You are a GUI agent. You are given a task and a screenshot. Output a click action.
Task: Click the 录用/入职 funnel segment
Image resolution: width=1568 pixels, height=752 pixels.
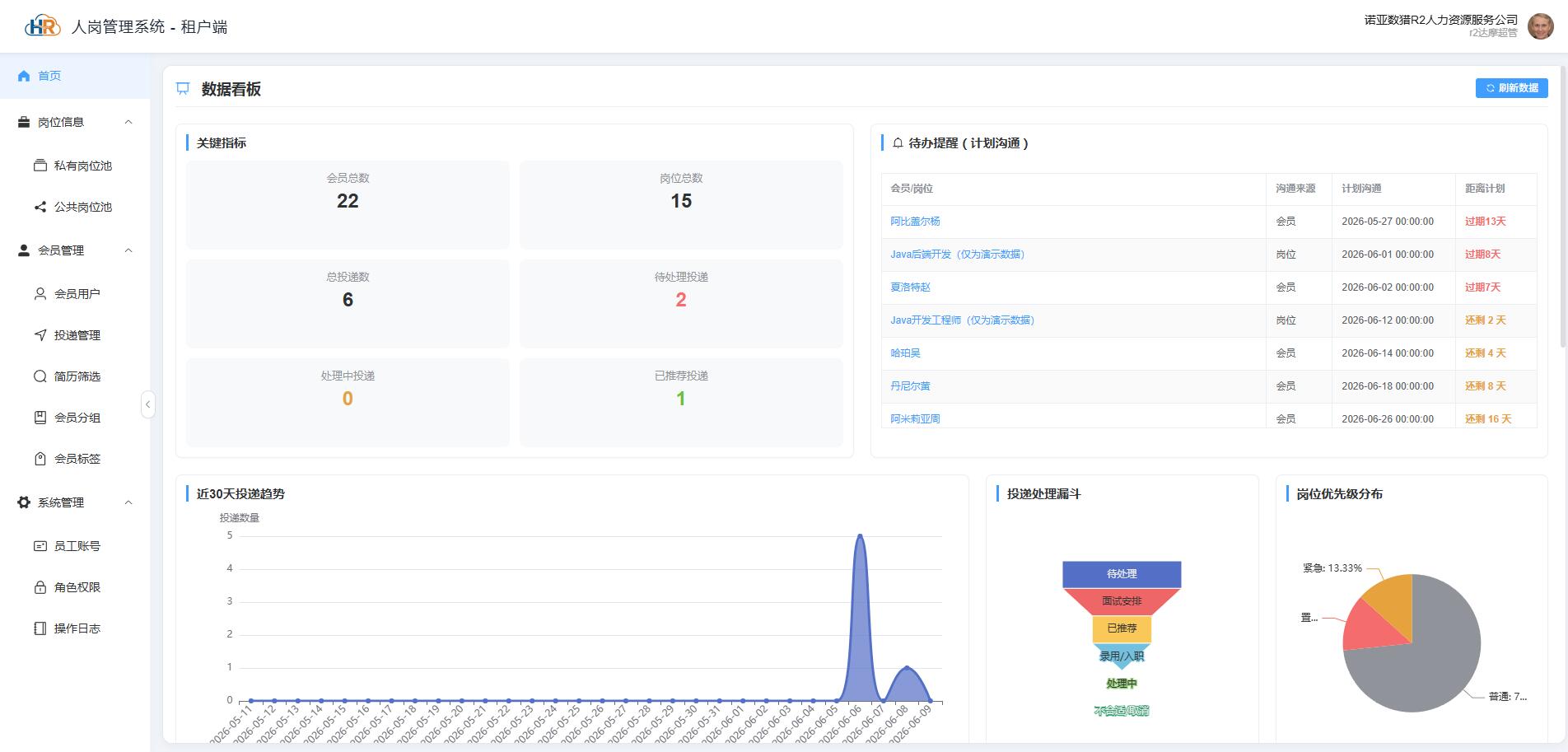point(1122,656)
